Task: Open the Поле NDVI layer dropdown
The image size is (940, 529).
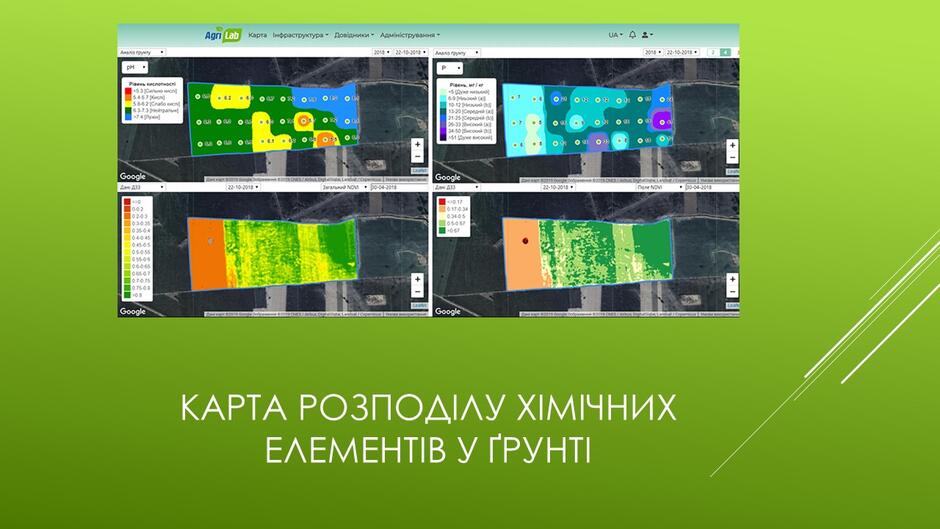Action: click(660, 187)
